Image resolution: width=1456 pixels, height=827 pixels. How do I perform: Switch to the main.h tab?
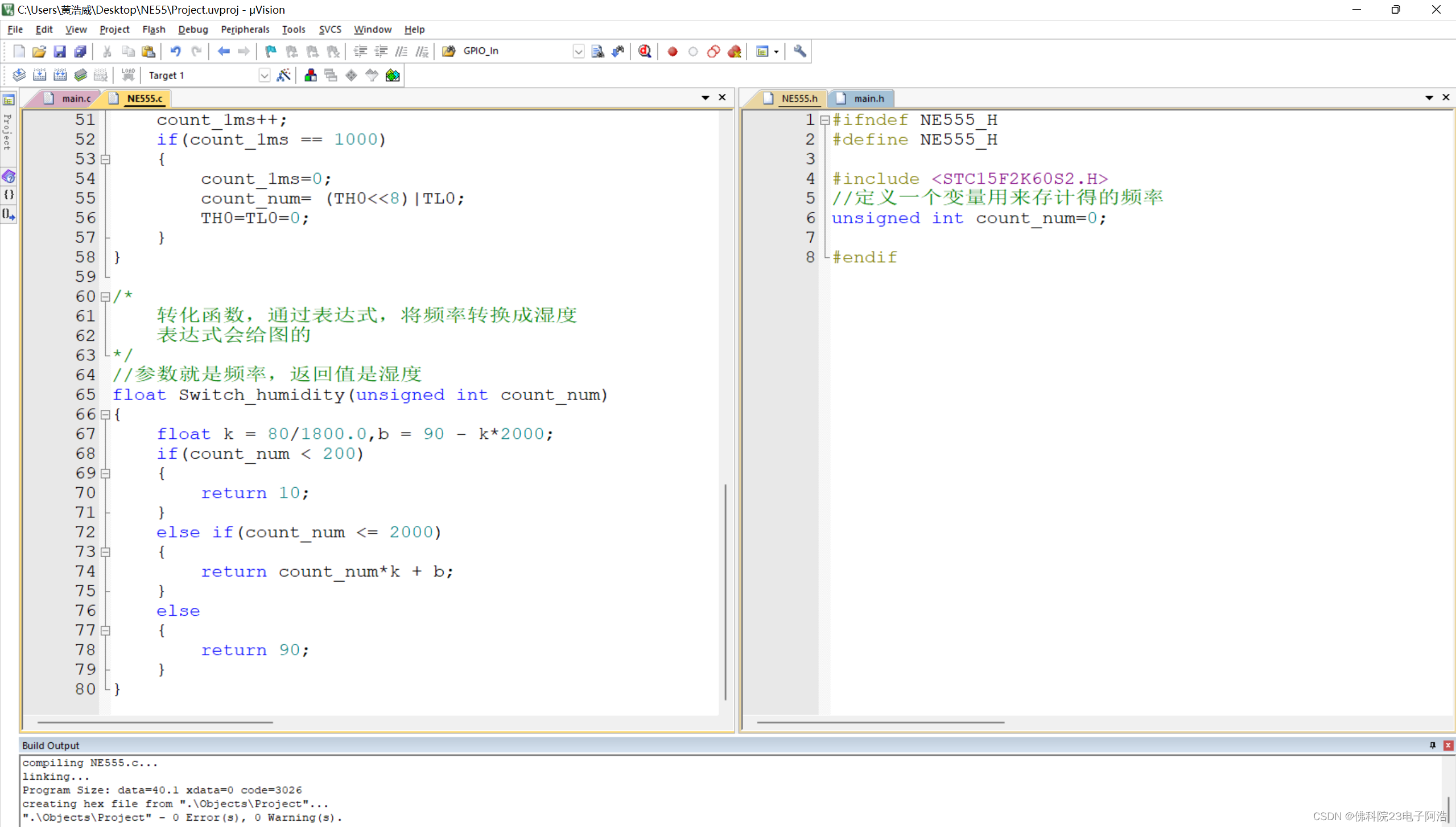click(x=868, y=98)
